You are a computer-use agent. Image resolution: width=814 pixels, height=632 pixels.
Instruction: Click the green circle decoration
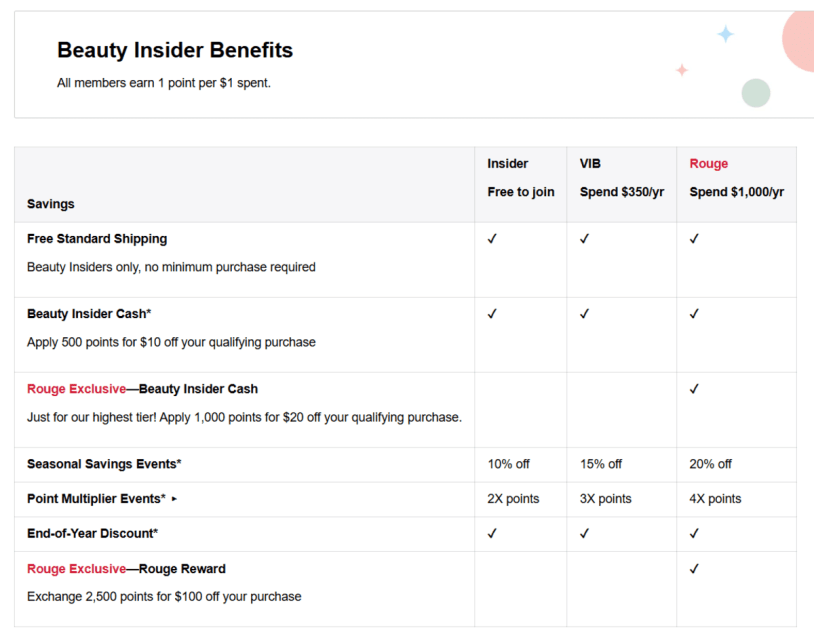[x=756, y=93]
